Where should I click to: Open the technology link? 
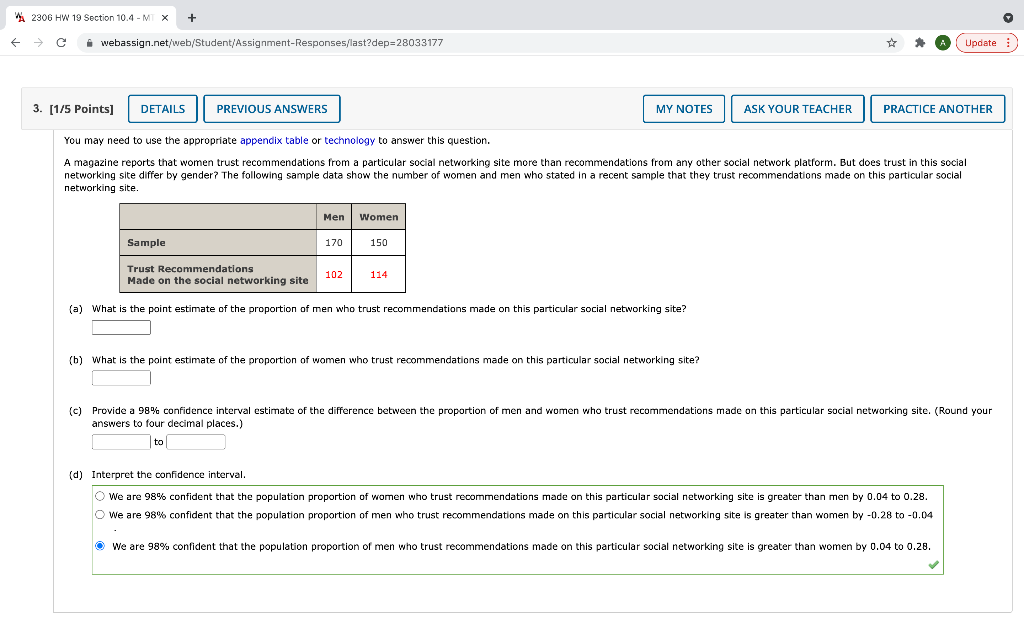pyautogui.click(x=349, y=140)
